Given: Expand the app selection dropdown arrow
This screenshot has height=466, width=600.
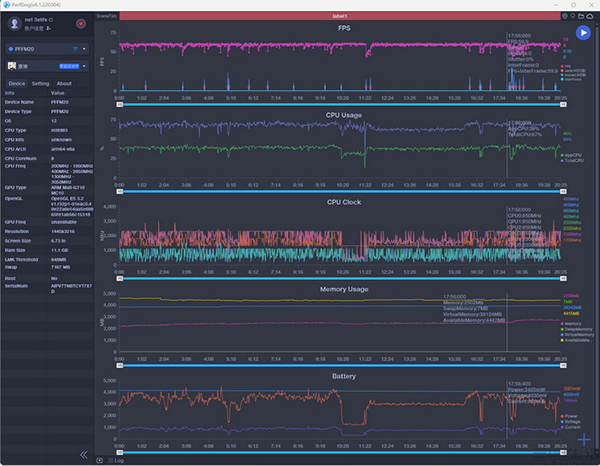Looking at the screenshot, I should (84, 66).
